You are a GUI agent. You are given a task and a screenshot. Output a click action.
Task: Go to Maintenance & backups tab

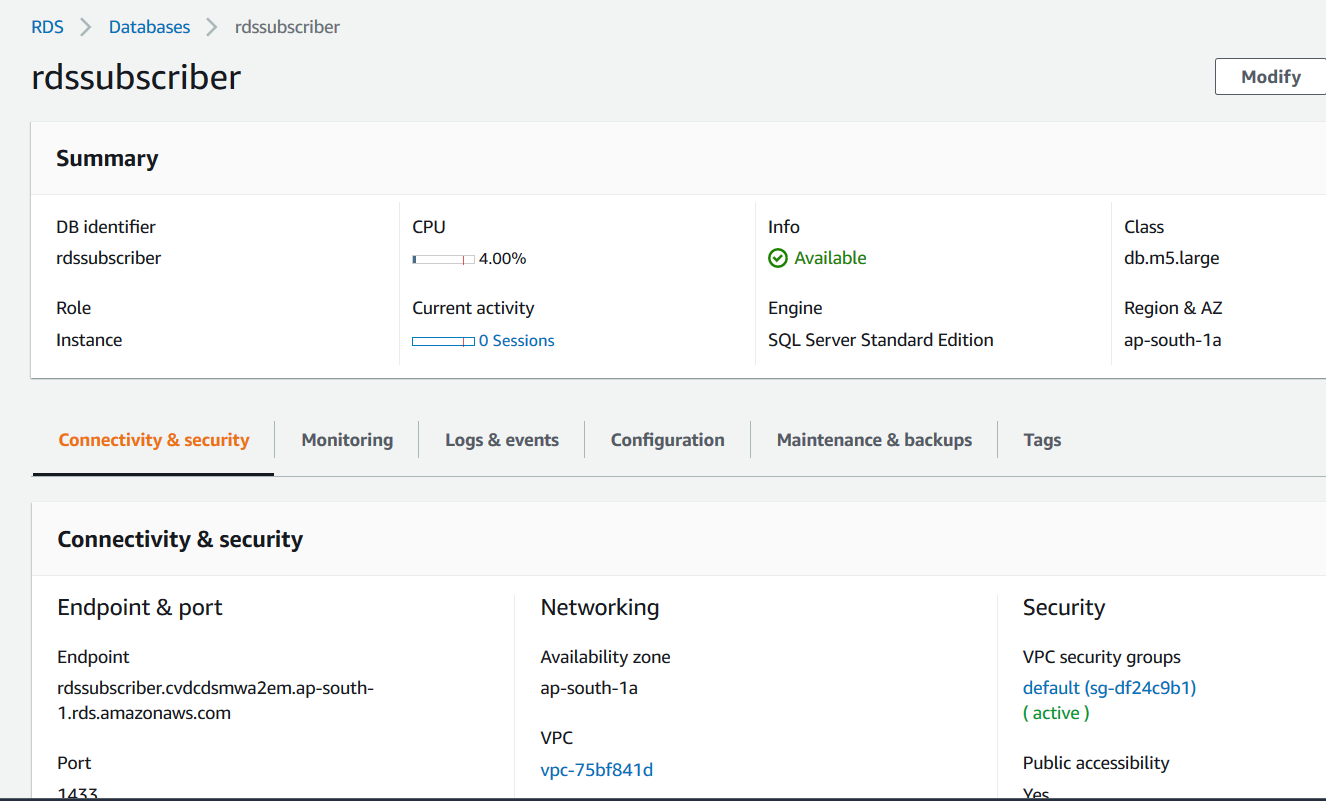[874, 440]
